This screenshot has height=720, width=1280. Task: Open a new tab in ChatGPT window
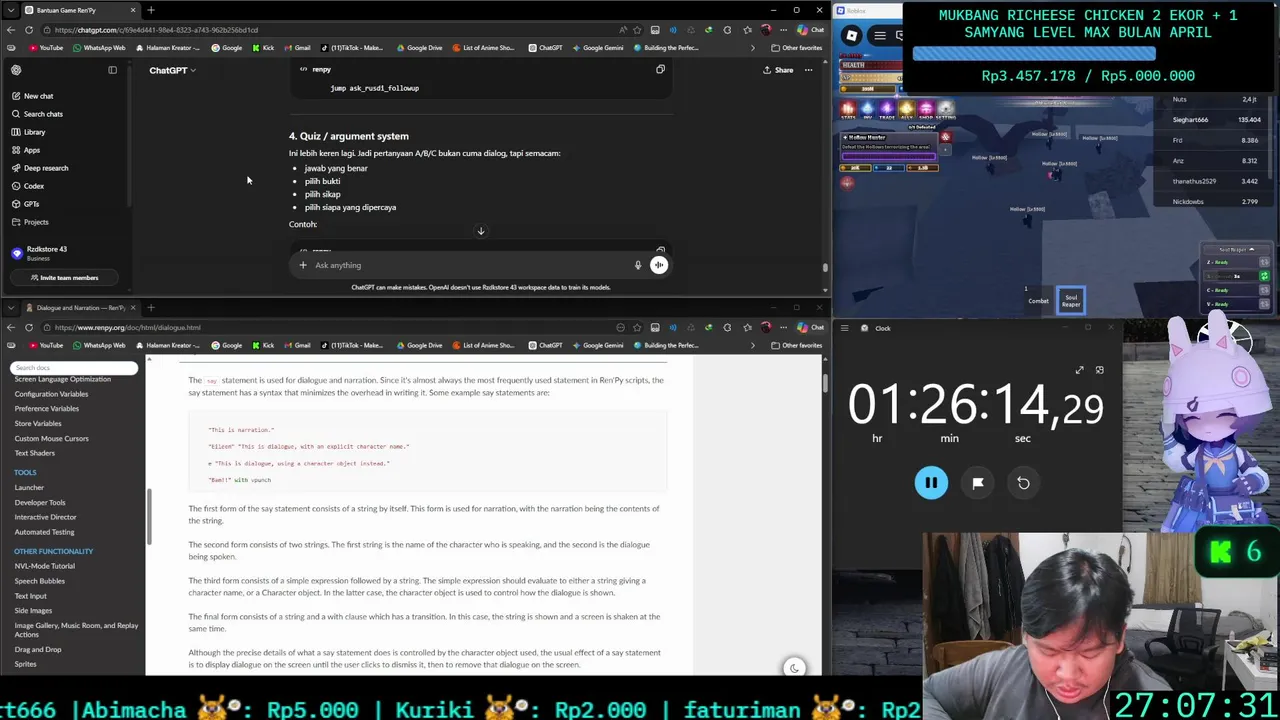pyautogui.click(x=151, y=10)
